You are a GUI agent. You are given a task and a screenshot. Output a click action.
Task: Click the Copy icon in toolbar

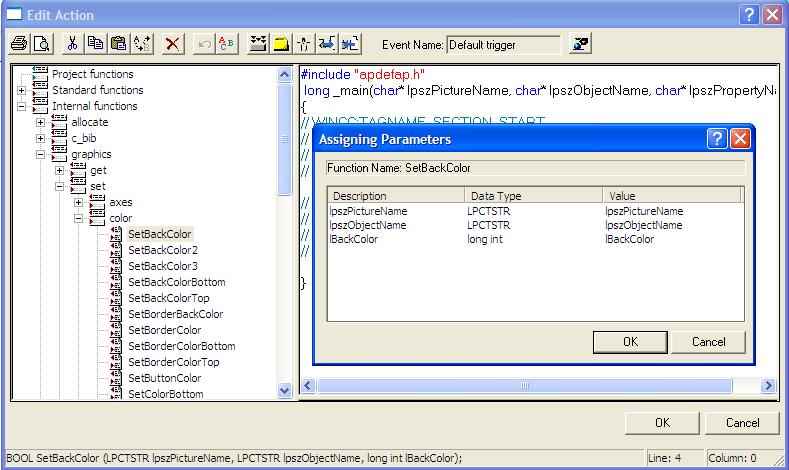pyautogui.click(x=95, y=44)
